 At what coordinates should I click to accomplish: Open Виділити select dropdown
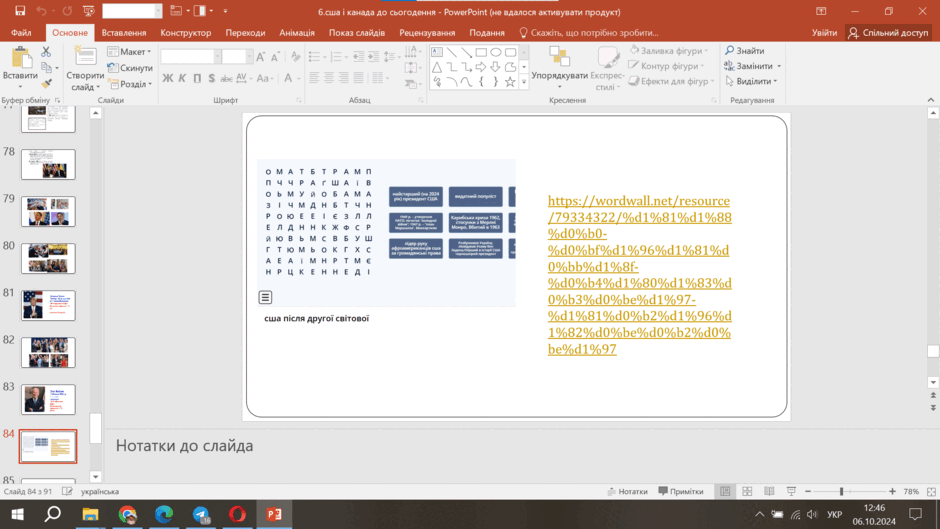pyautogui.click(x=752, y=81)
